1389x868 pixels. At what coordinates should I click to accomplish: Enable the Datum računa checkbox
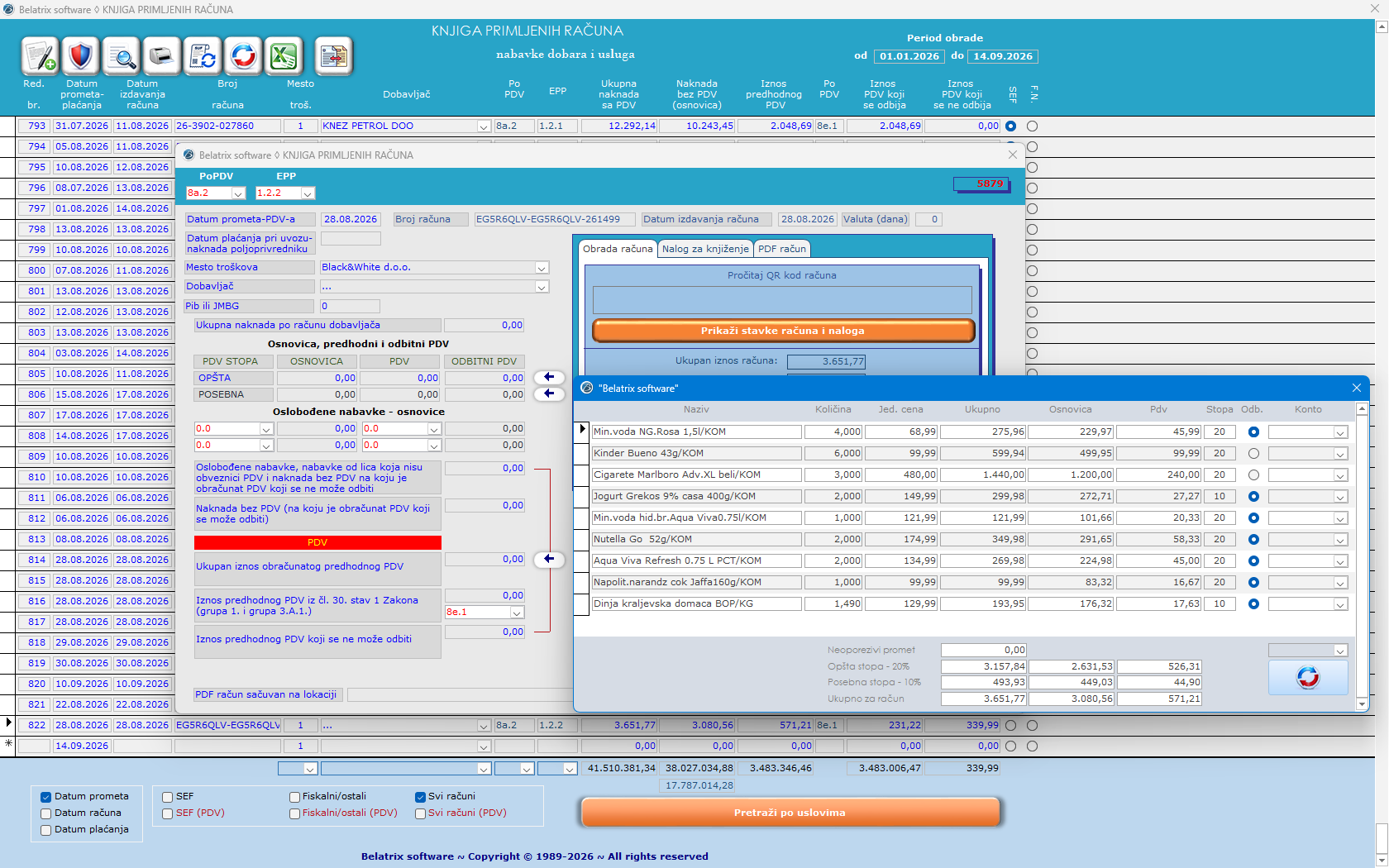(46, 813)
